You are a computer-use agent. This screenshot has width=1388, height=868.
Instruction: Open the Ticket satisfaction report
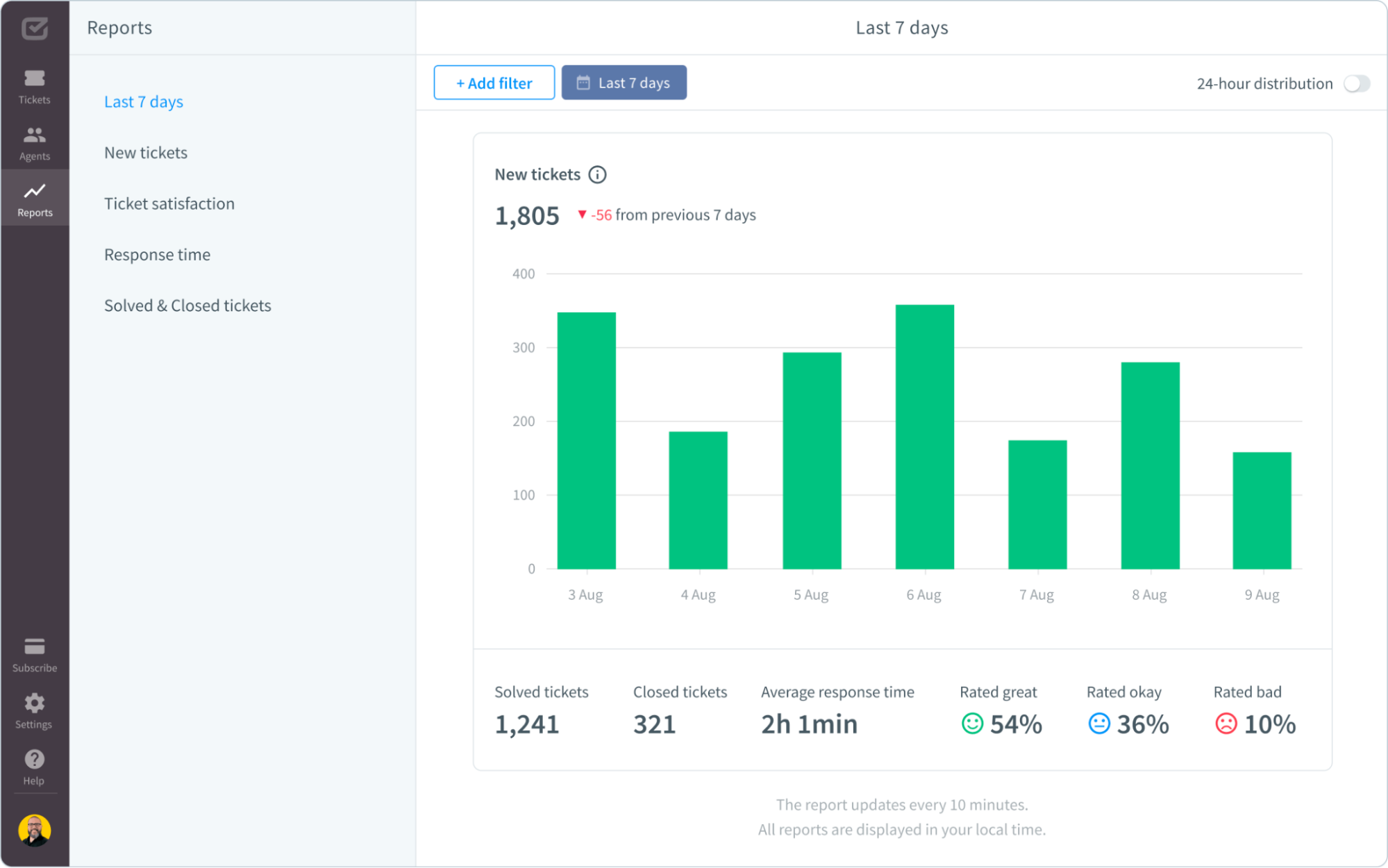[x=169, y=203]
